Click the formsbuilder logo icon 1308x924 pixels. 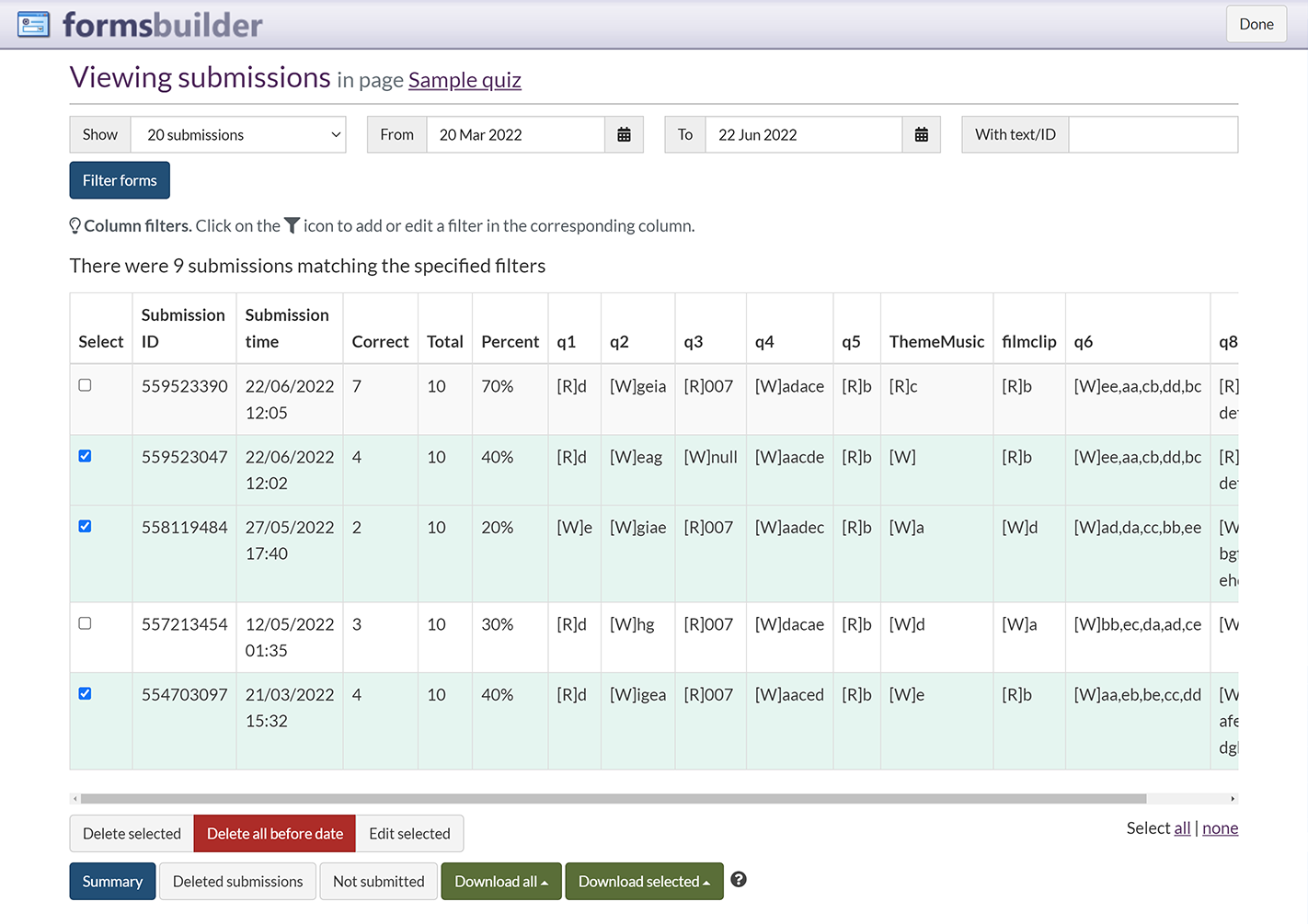tap(34, 25)
